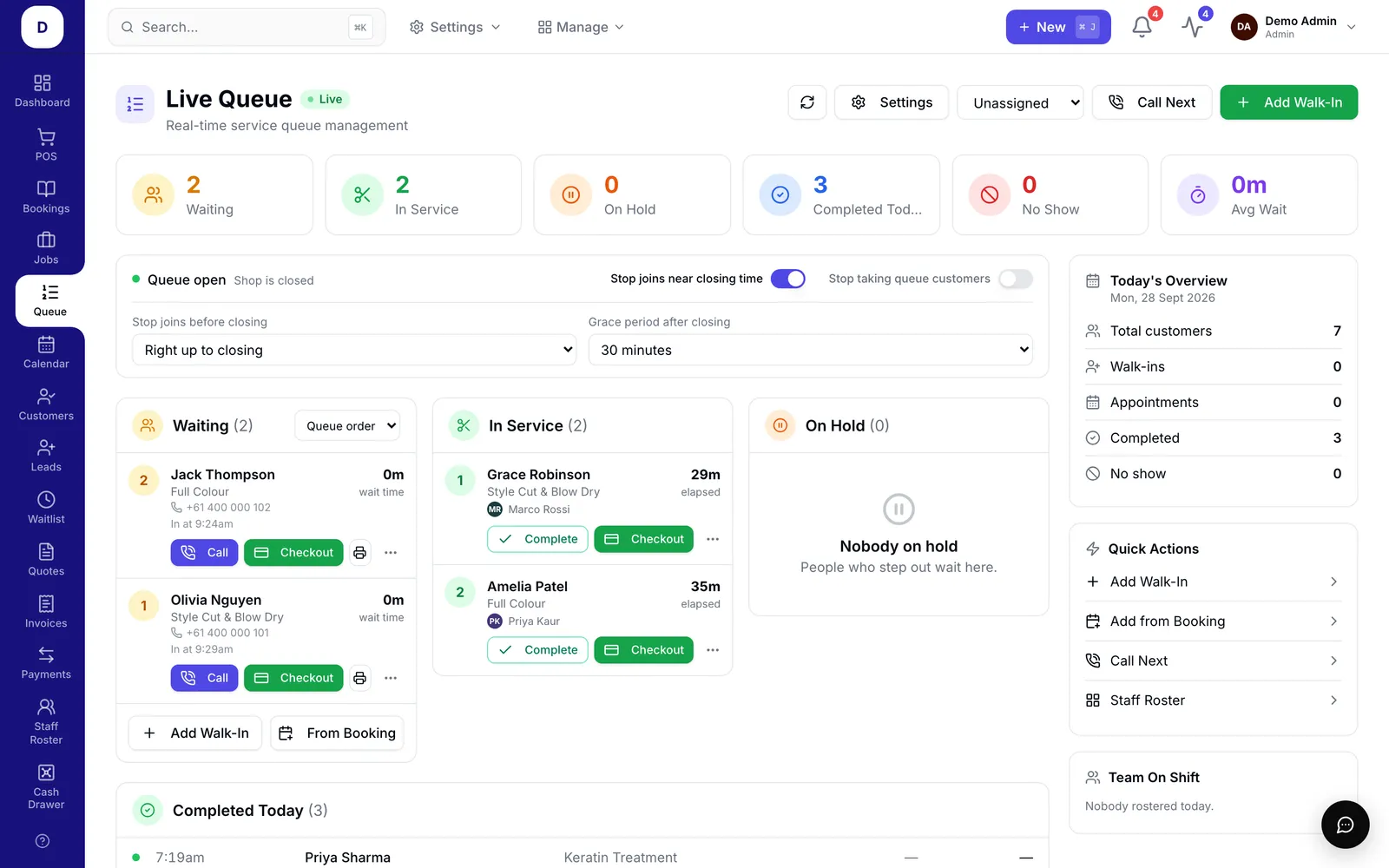This screenshot has width=1389, height=868.
Task: Print ticket for Jack Thompson
Action: pyautogui.click(x=359, y=553)
